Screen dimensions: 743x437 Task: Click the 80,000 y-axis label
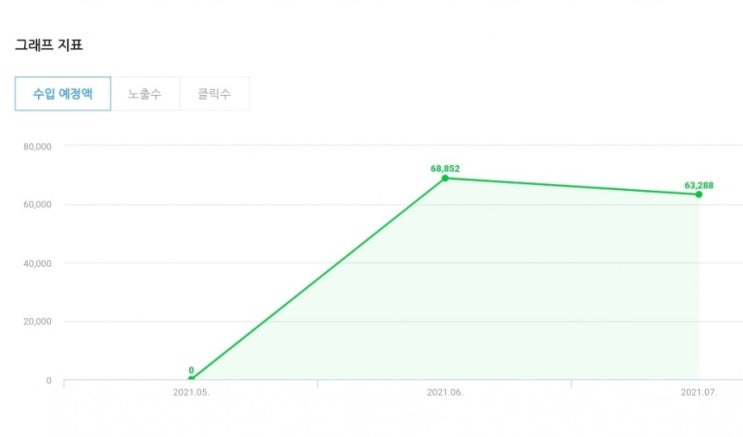coord(38,146)
